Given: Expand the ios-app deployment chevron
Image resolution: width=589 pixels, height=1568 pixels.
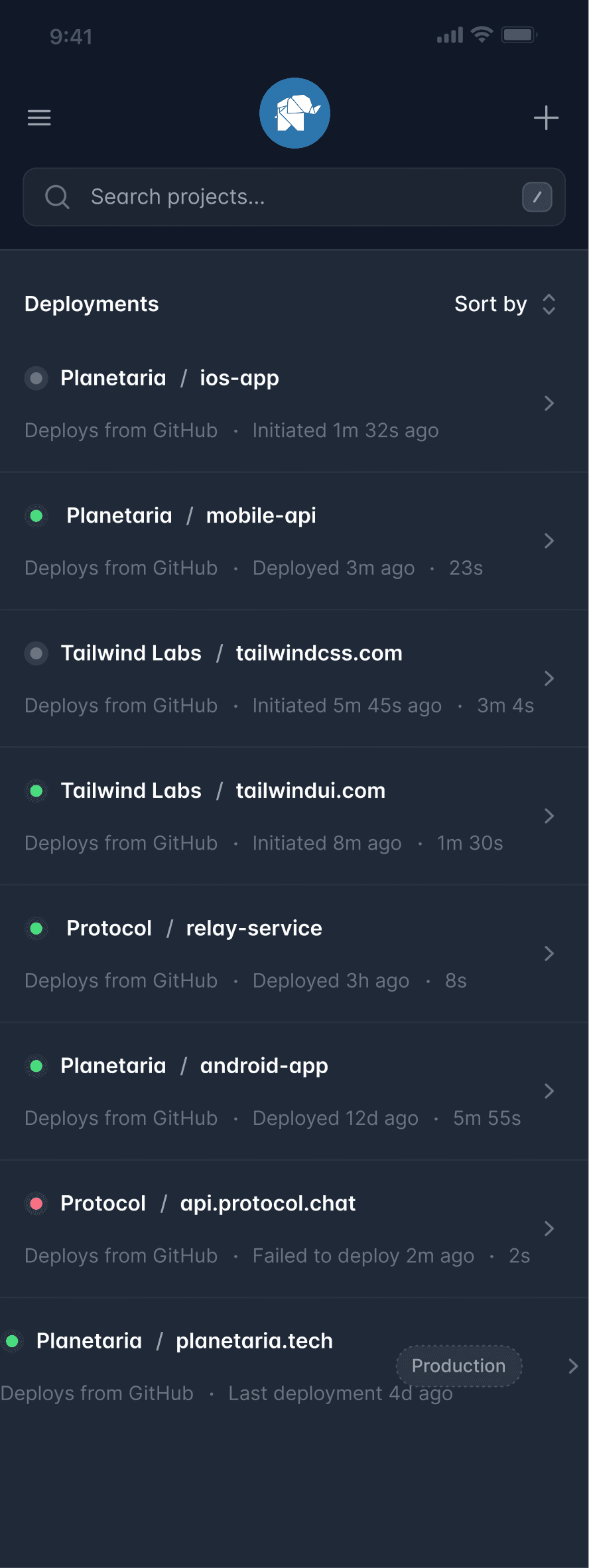Looking at the screenshot, I should [x=549, y=403].
